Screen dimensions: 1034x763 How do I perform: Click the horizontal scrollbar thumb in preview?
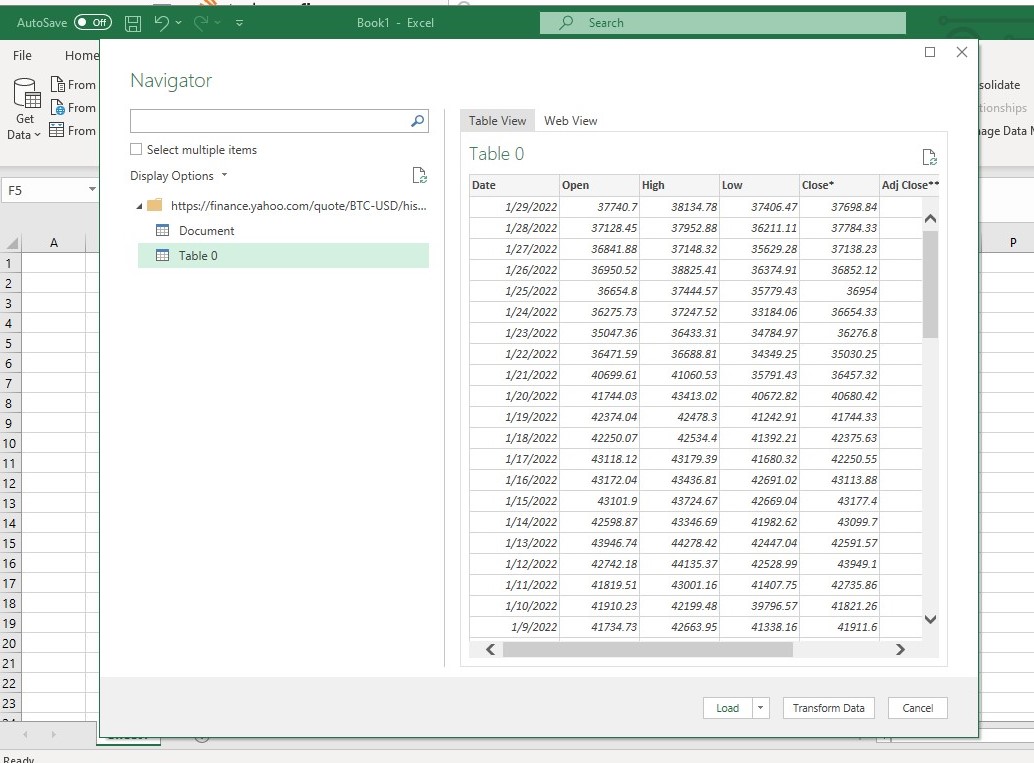tap(648, 650)
